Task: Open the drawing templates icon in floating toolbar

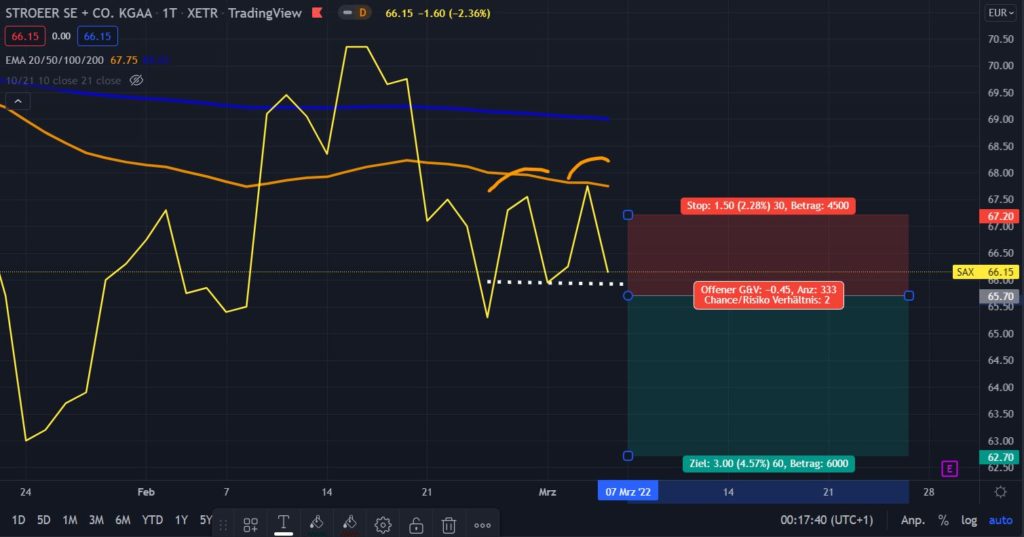Action: coord(250,525)
